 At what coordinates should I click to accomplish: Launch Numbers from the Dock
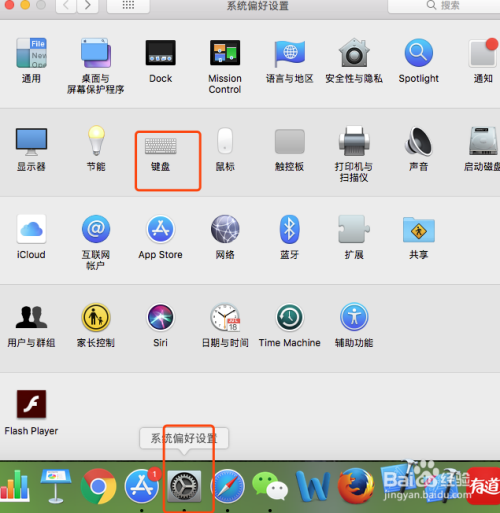click(14, 485)
